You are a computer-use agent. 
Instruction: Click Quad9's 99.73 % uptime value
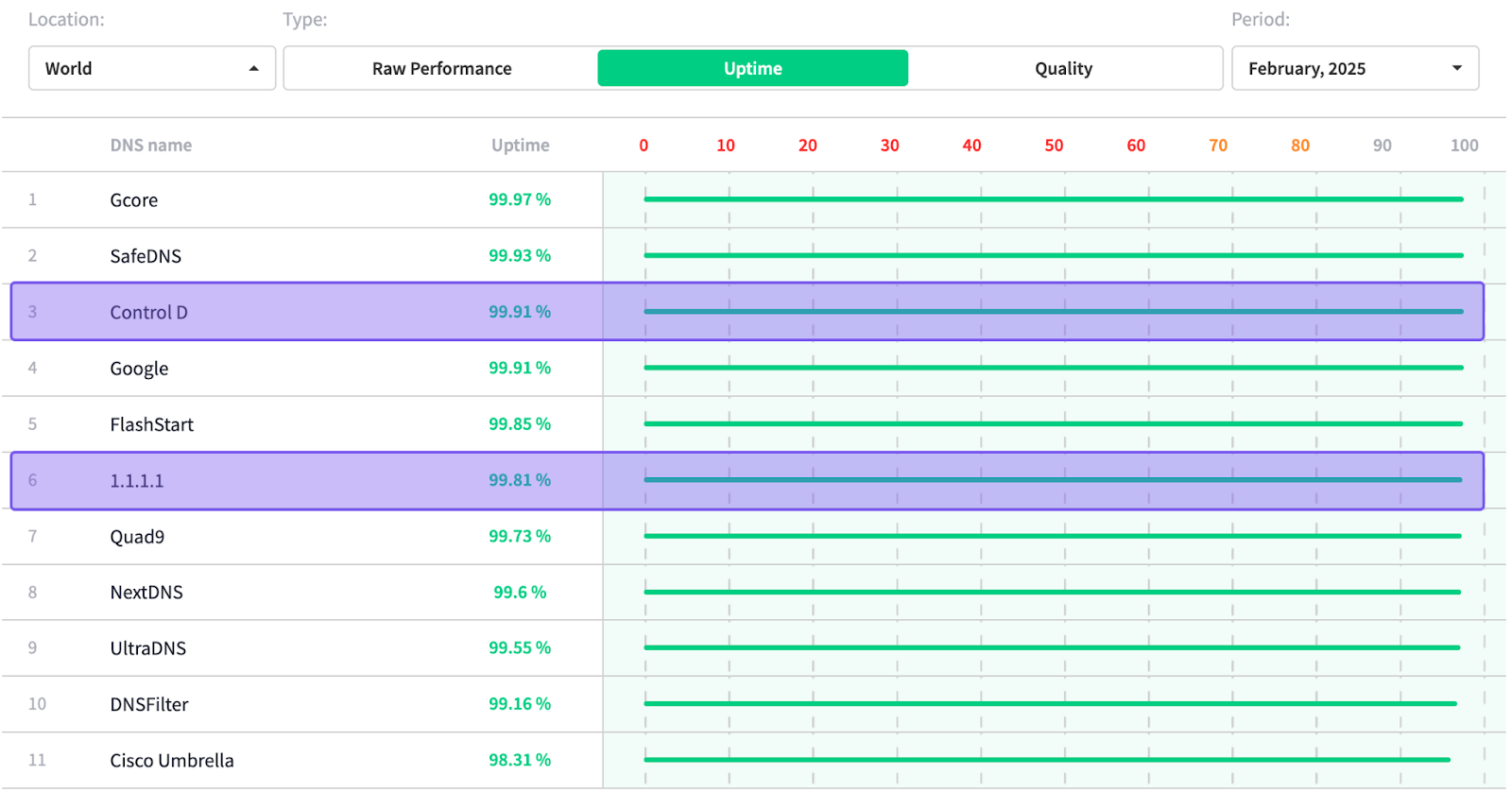520,536
